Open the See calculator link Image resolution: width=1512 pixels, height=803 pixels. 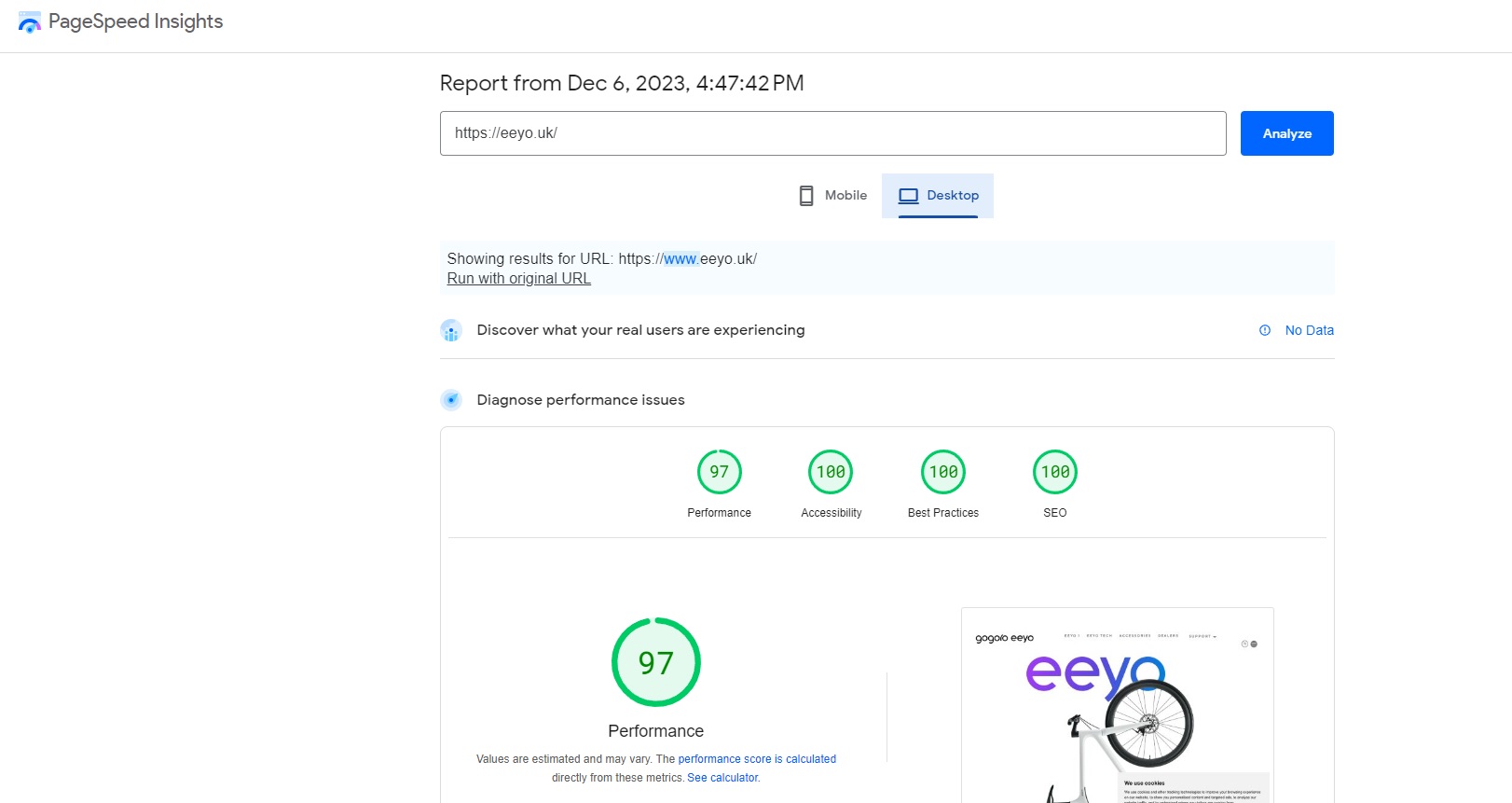pos(723,778)
